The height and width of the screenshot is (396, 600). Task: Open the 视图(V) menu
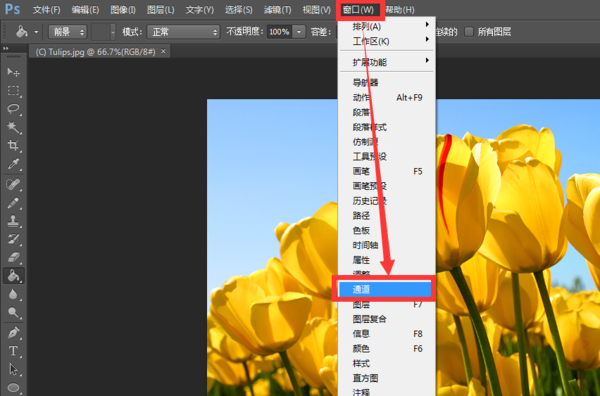point(316,10)
